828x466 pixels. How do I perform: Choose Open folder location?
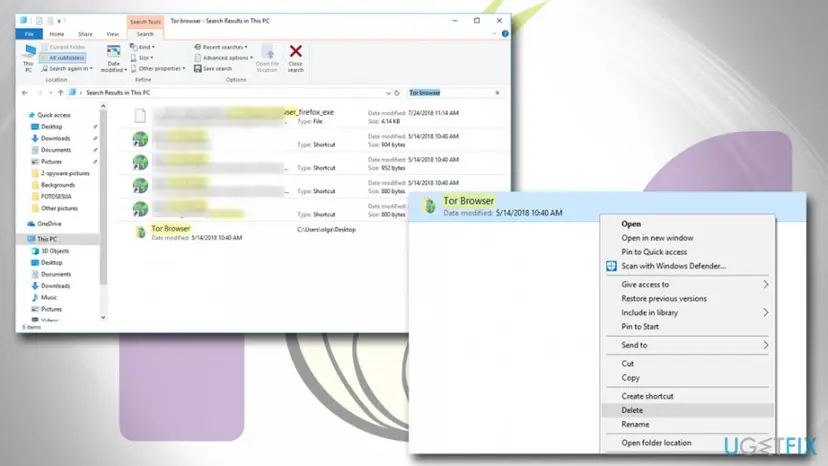pos(688,443)
